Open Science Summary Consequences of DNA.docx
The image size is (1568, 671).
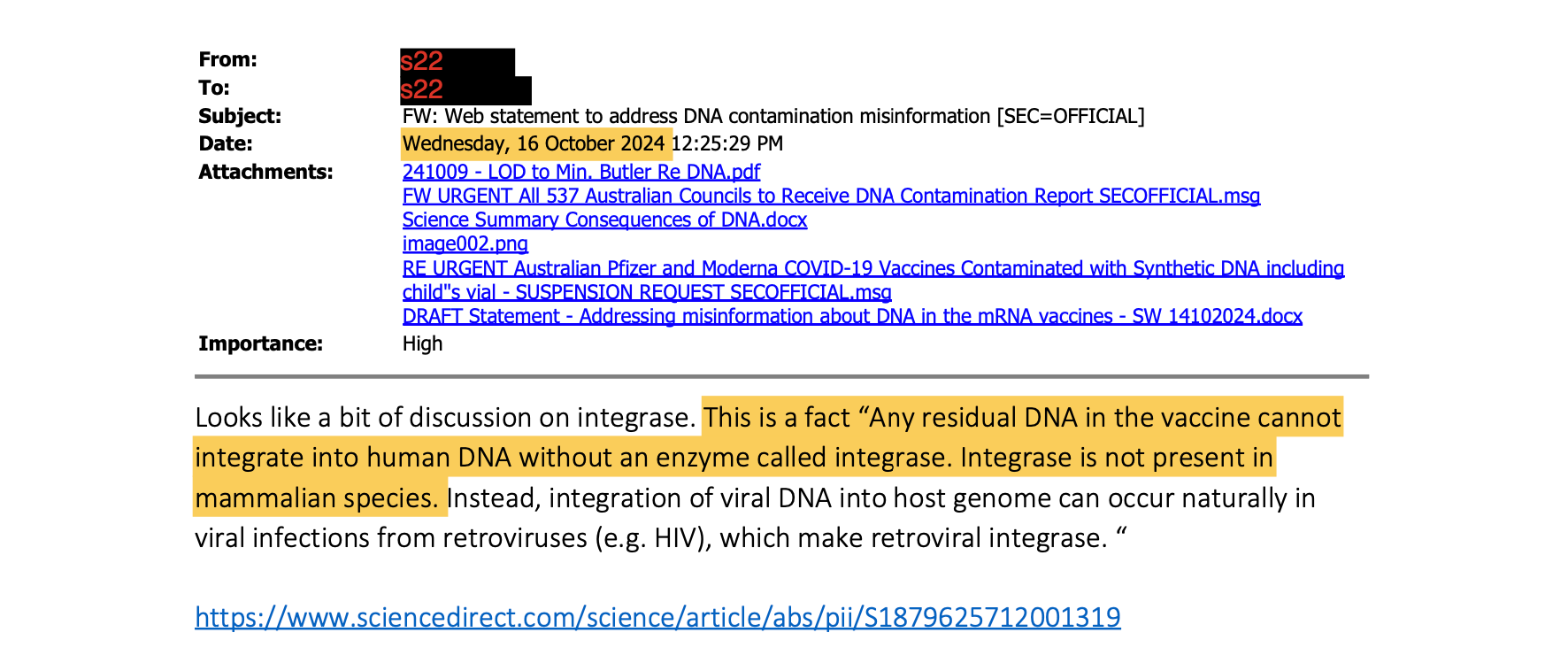click(604, 220)
